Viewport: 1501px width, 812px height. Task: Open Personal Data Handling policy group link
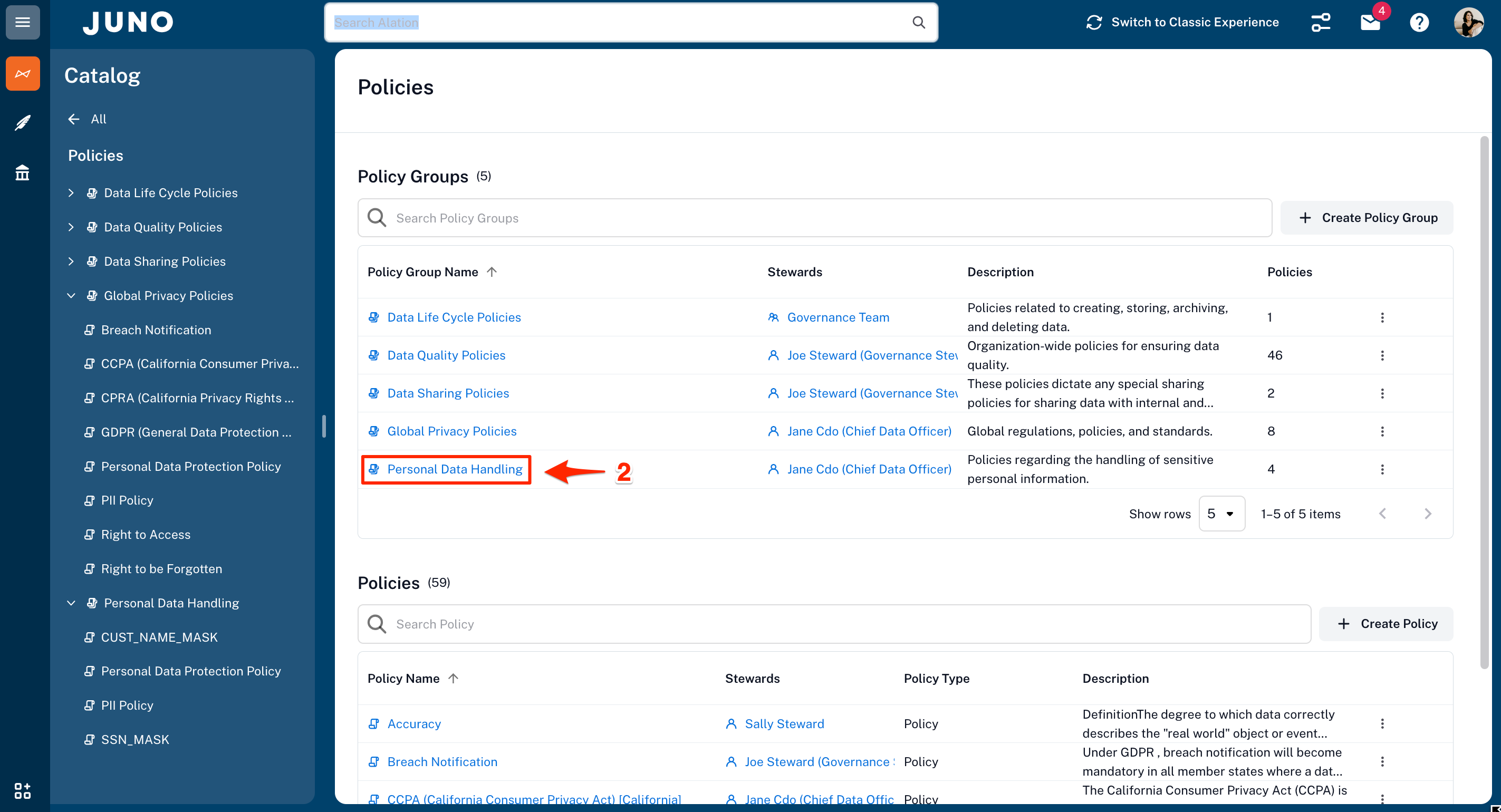point(455,469)
